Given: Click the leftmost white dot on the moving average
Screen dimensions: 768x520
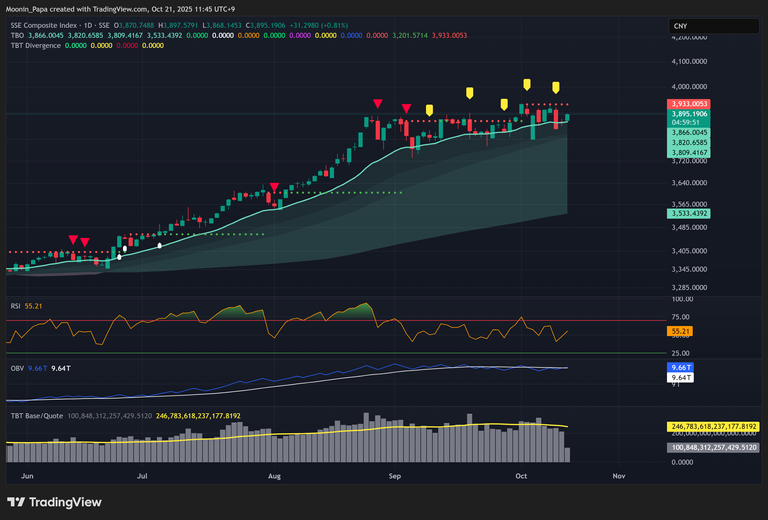Looking at the screenshot, I should (x=110, y=249).
